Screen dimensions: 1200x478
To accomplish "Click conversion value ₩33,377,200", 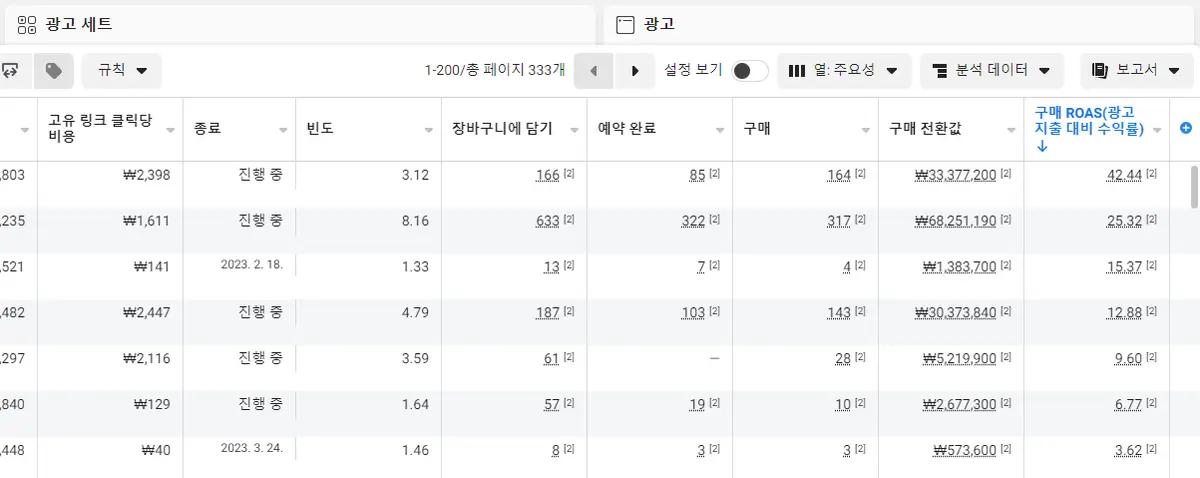I will 955,175.
